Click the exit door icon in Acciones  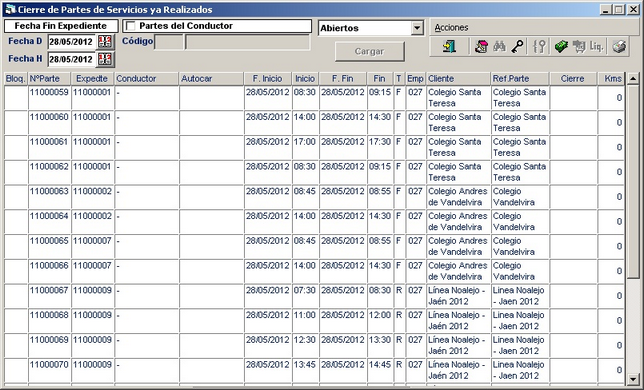449,46
